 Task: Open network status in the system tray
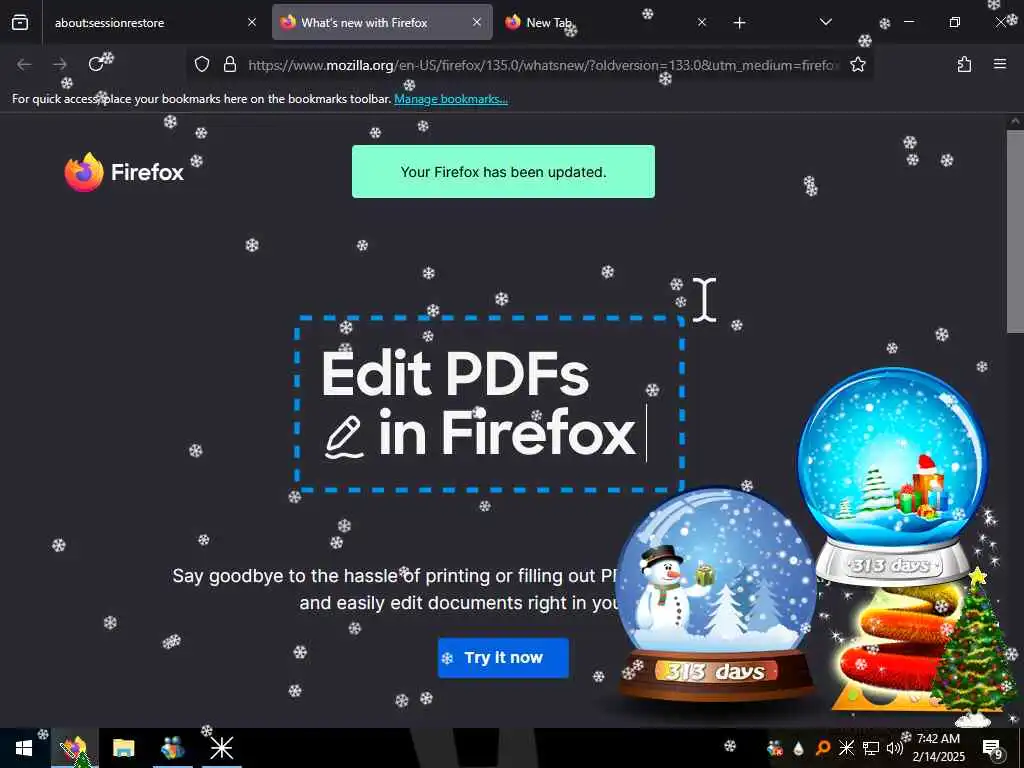point(871,748)
